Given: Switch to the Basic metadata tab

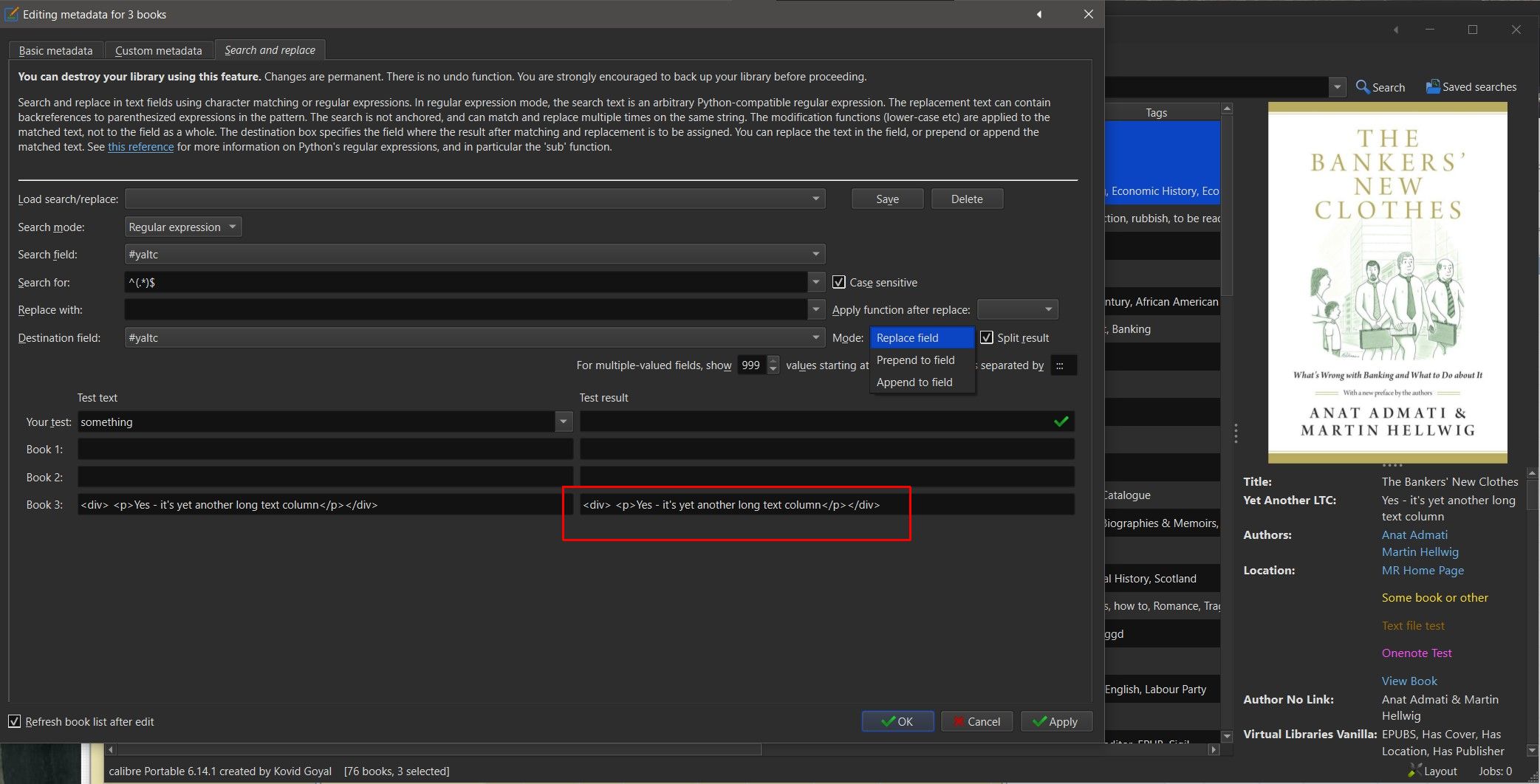Looking at the screenshot, I should 55,50.
